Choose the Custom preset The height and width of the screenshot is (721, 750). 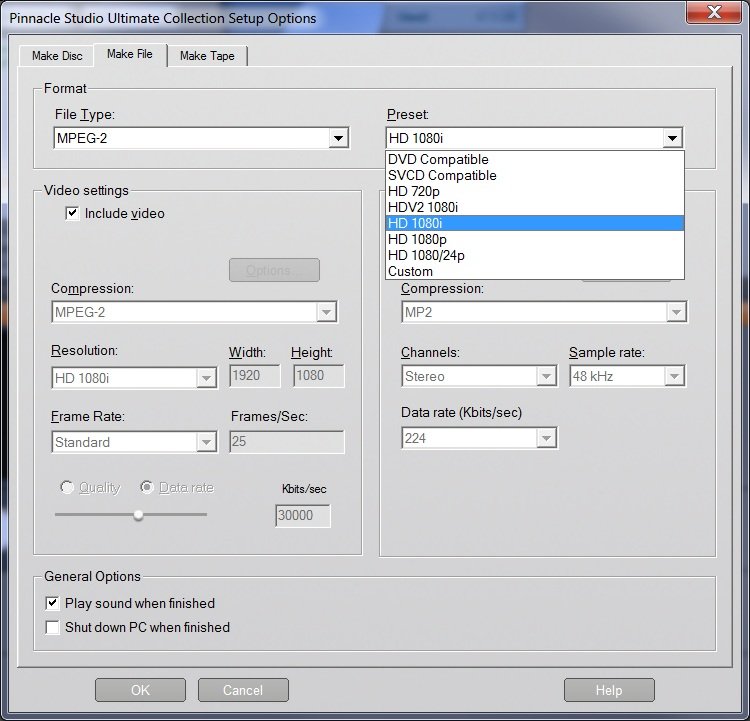pyautogui.click(x=535, y=271)
